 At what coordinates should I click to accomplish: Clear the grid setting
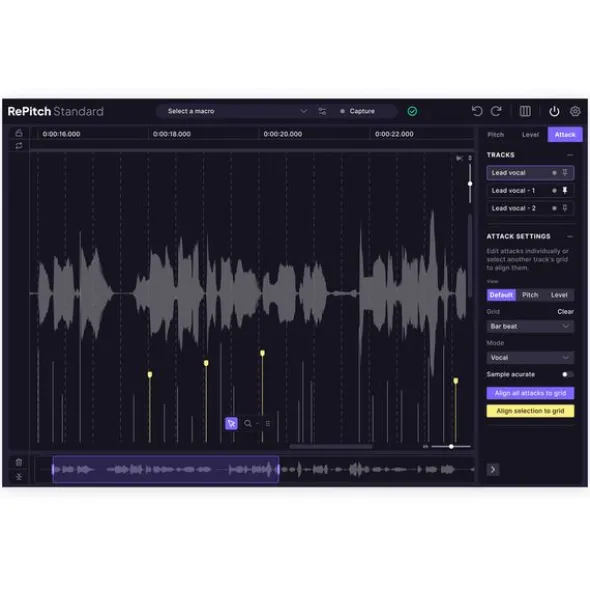click(565, 312)
